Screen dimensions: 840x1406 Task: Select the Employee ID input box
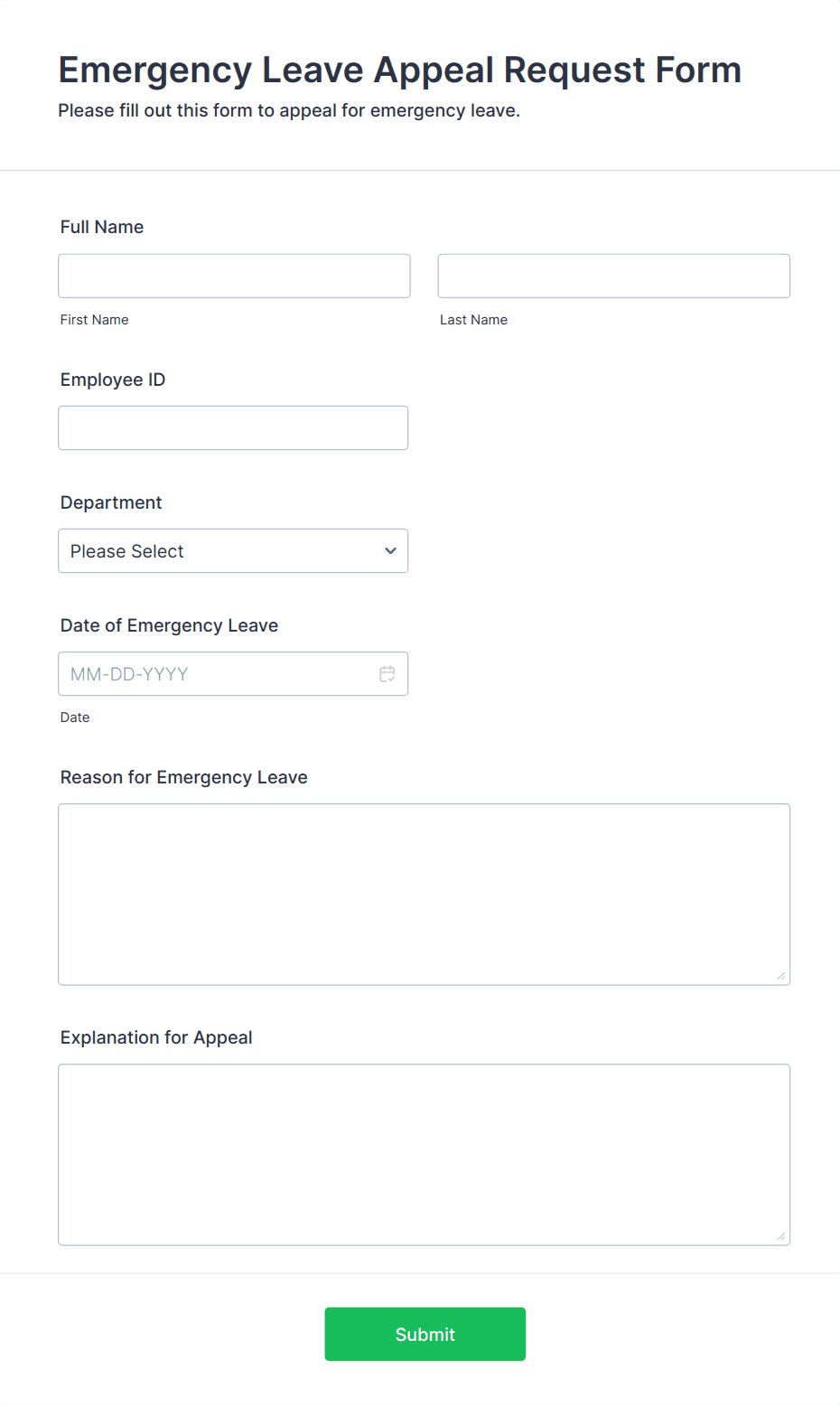[233, 427]
